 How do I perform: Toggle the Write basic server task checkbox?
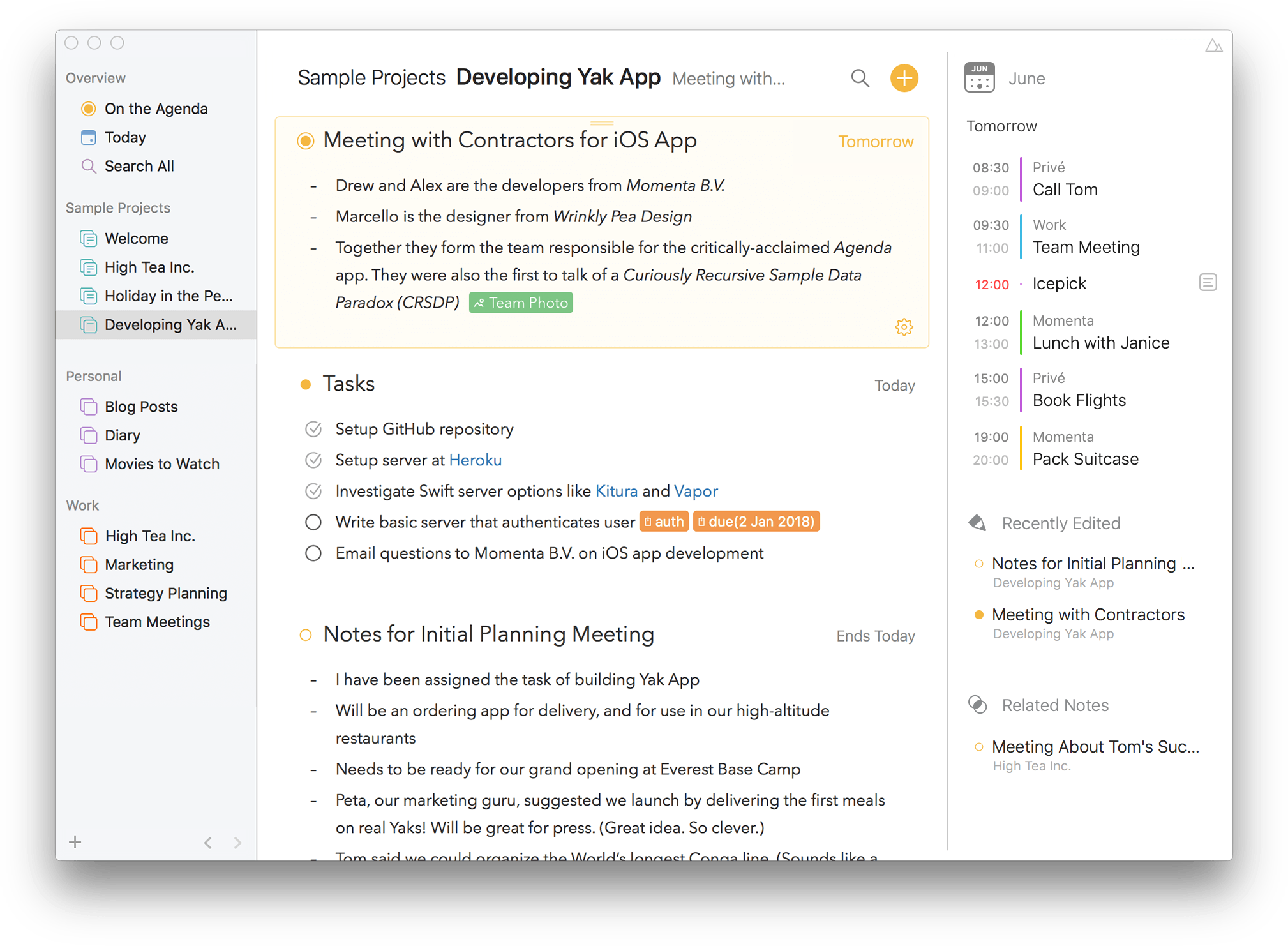(312, 522)
